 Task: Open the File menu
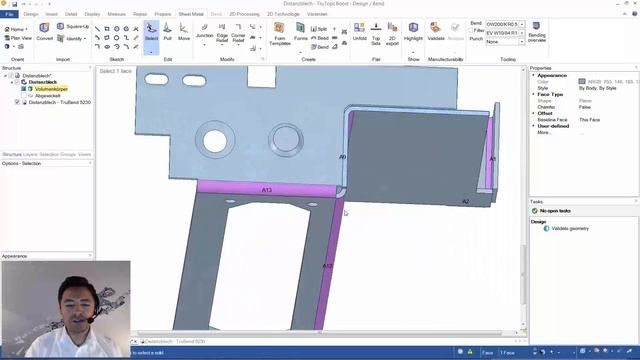(x=9, y=14)
